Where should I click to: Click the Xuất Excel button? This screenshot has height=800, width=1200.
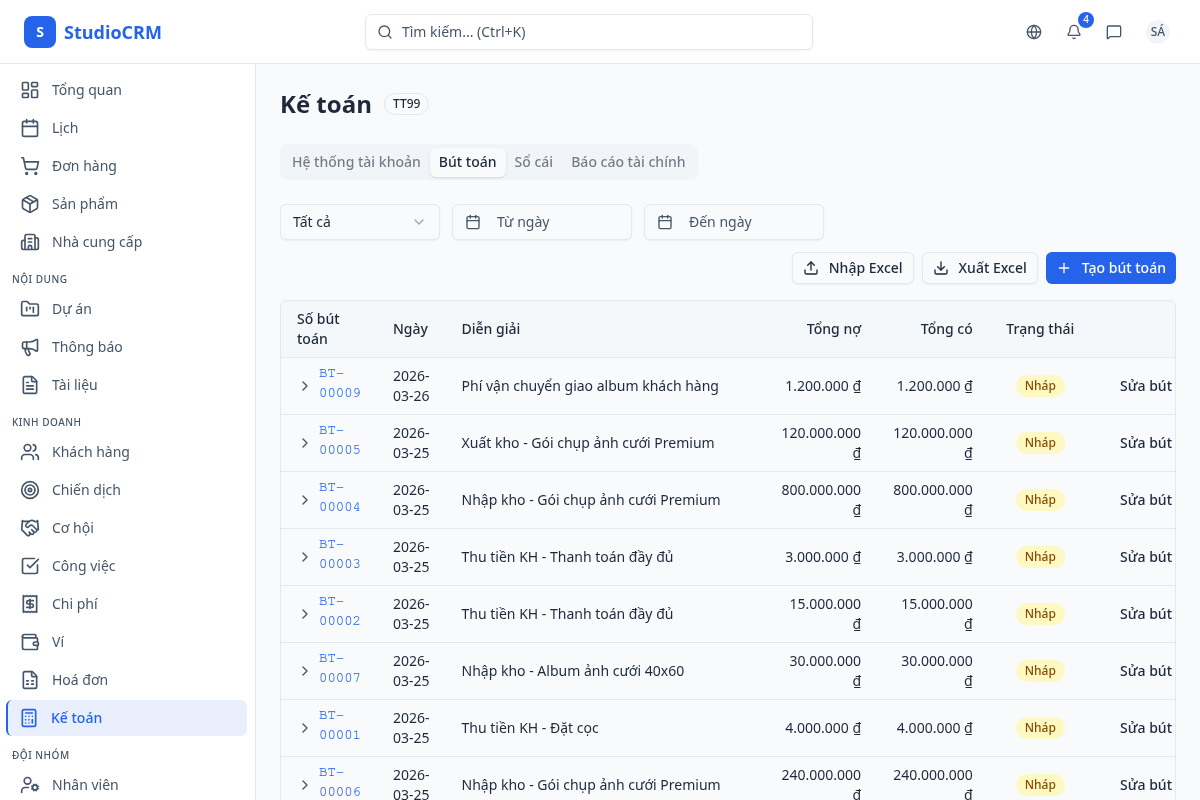click(x=979, y=268)
